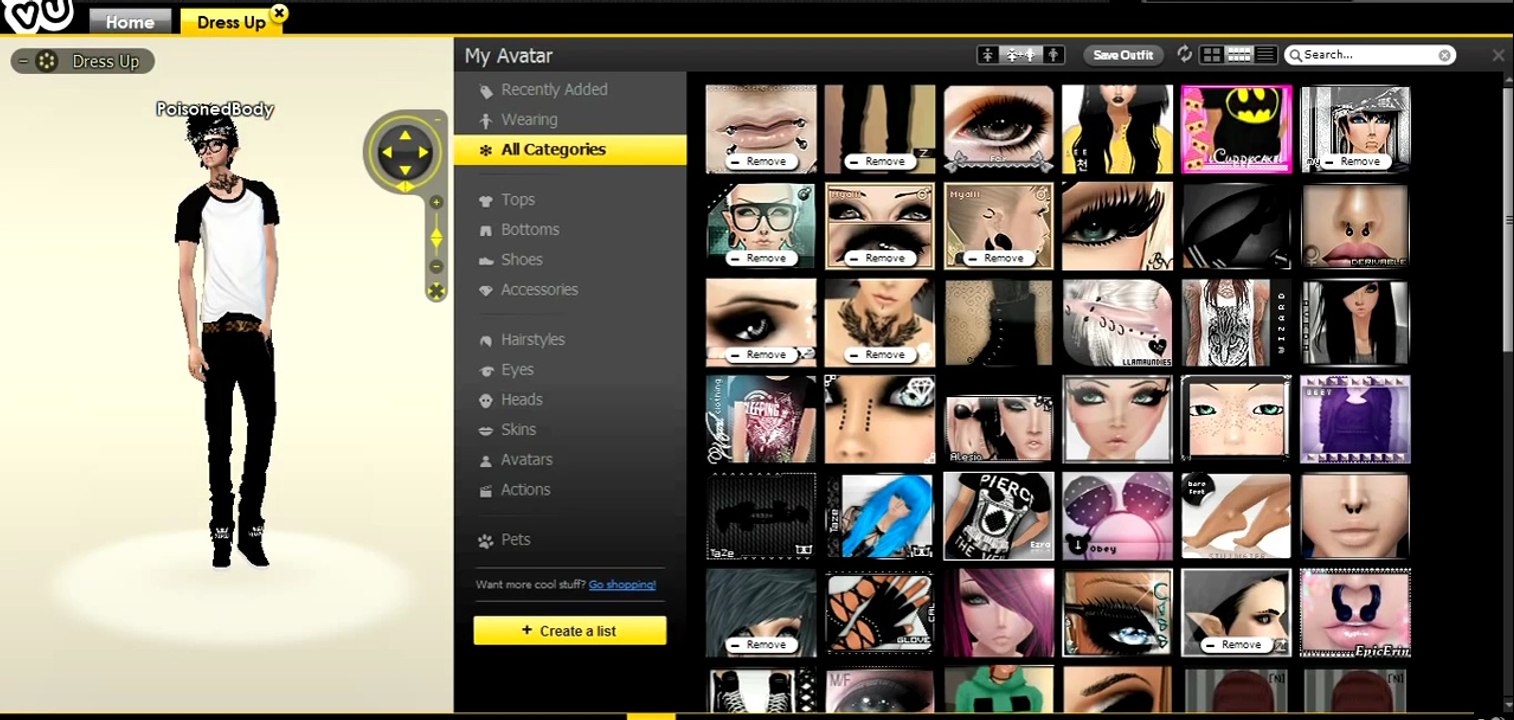Select the middle multi-avatar view toggle
This screenshot has width=1514, height=720.
[x=1021, y=55]
